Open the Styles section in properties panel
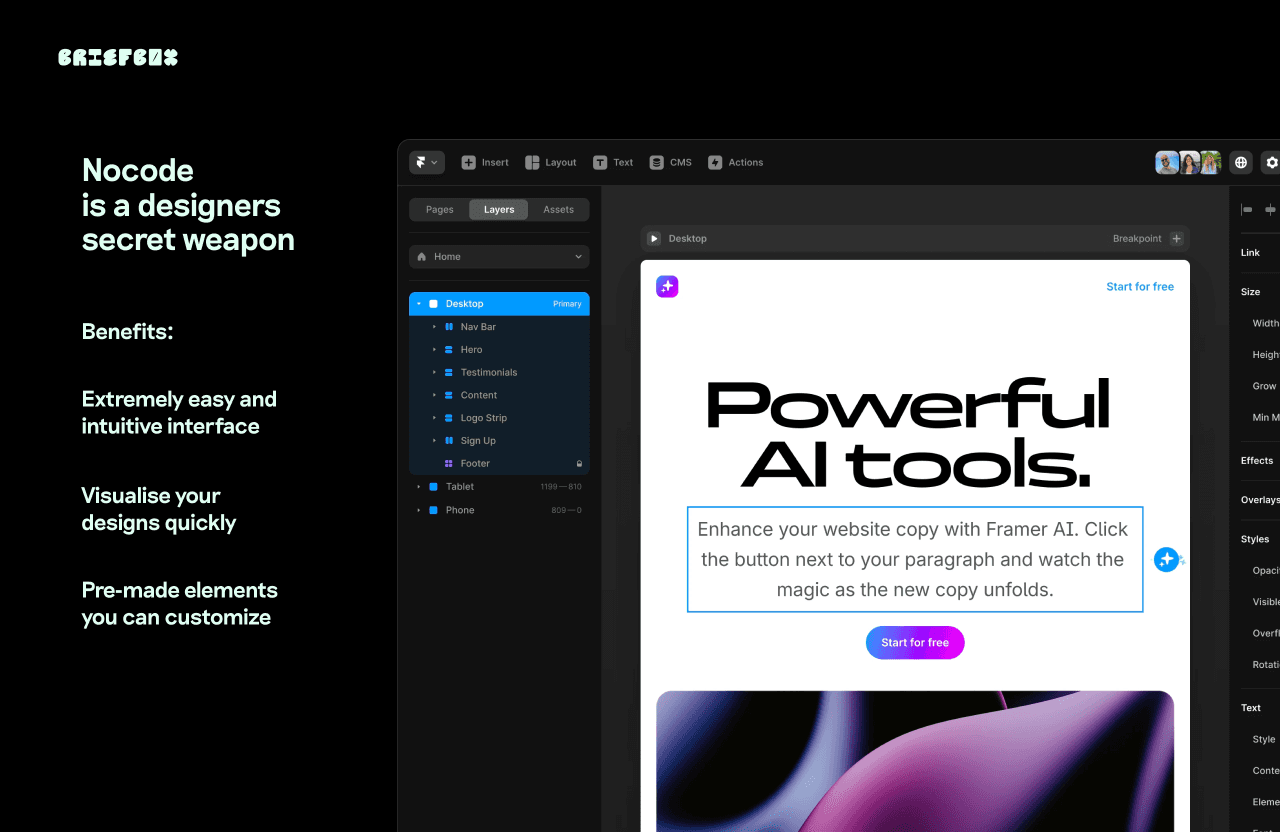Image resolution: width=1280 pixels, height=832 pixels. pyautogui.click(x=1255, y=539)
